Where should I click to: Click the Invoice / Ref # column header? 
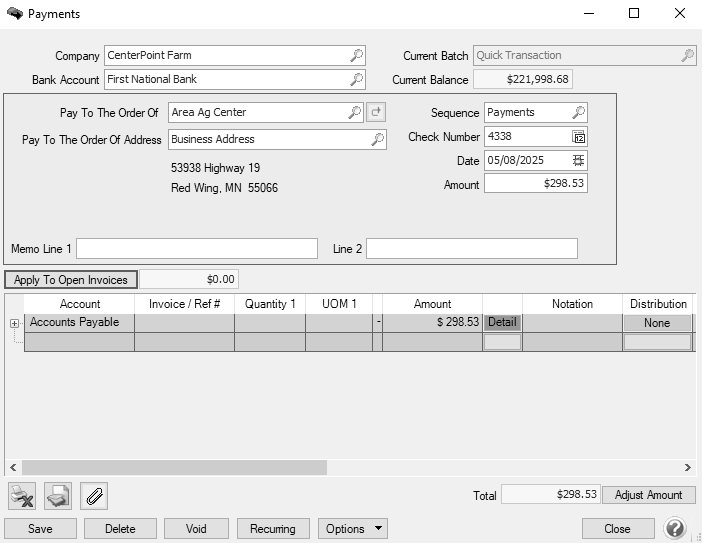[x=184, y=304]
